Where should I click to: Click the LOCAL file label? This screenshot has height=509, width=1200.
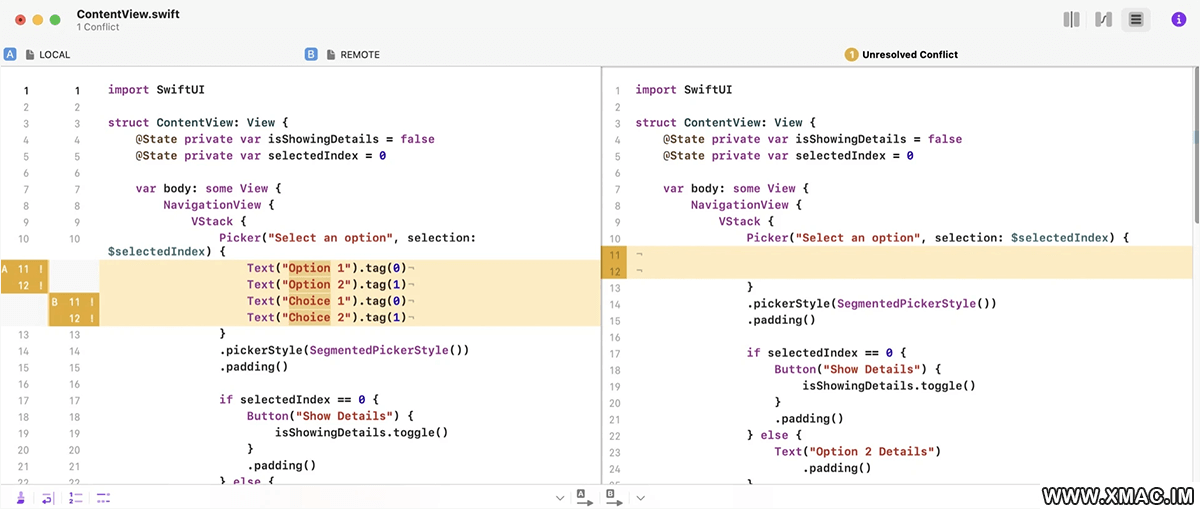(x=48, y=54)
